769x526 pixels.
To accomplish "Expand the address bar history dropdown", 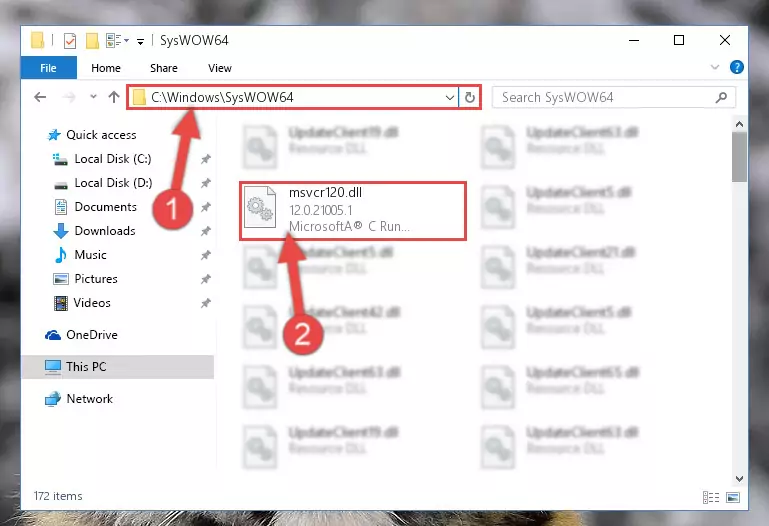I will click(449, 97).
